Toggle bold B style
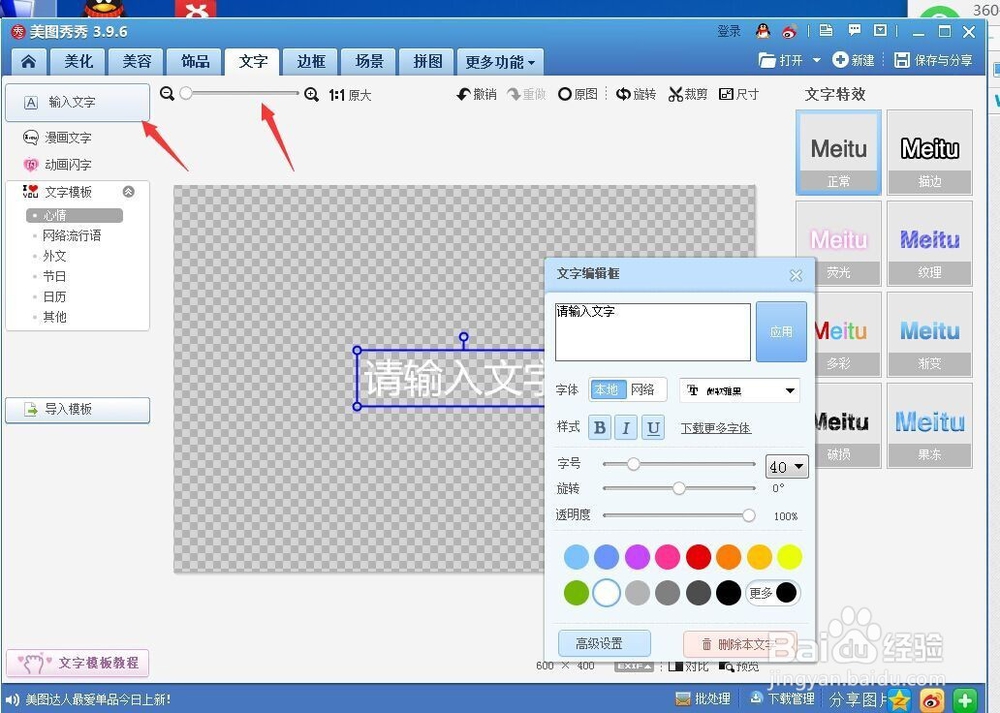 [599, 427]
